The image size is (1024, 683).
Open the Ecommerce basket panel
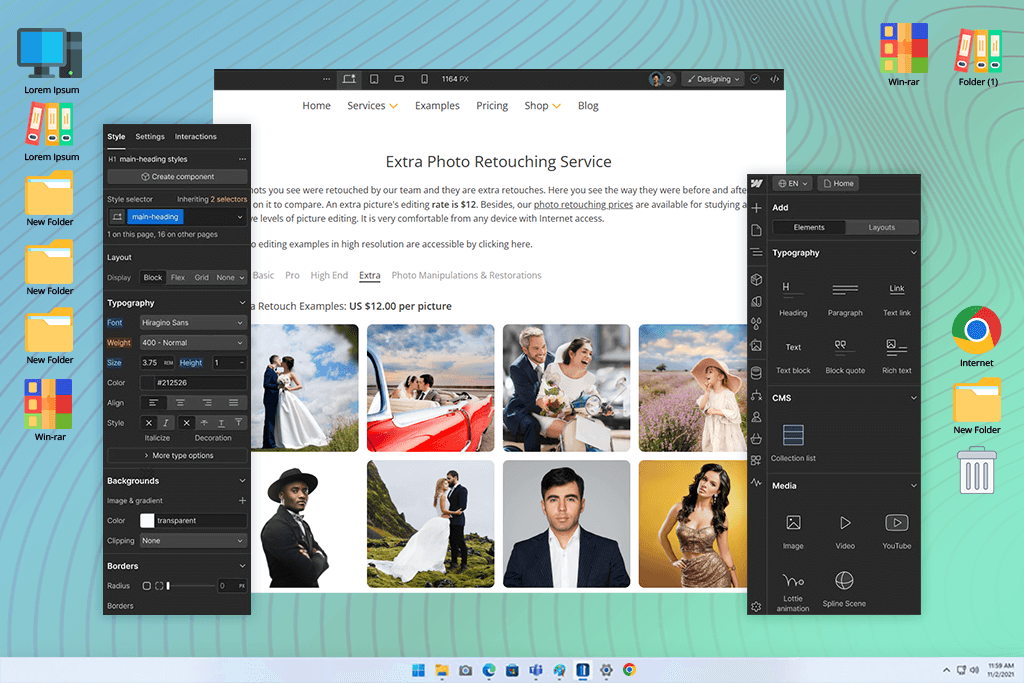click(757, 438)
